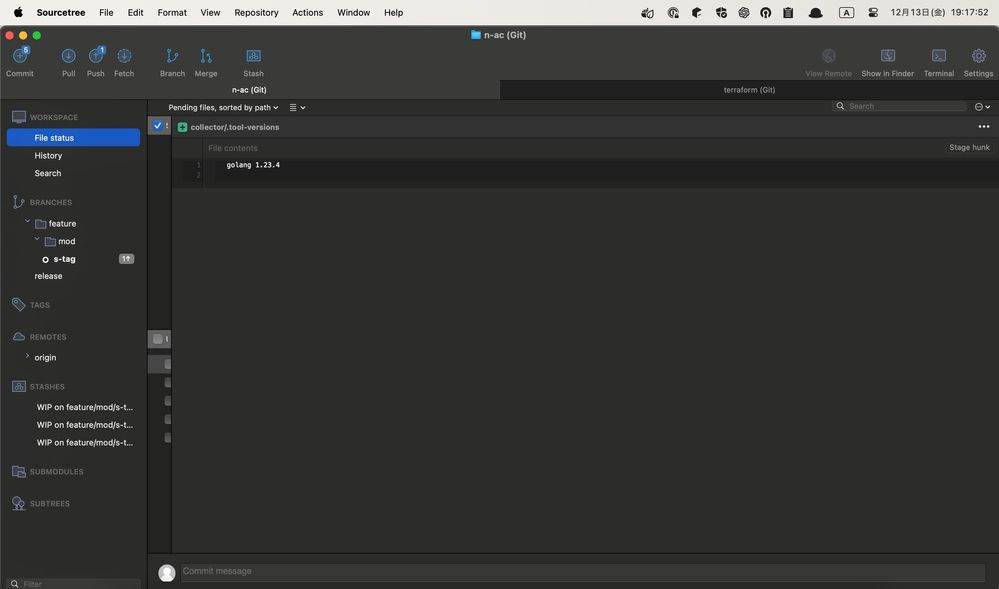Open the View menu
Screen dimensions: 999x589
(210, 12)
